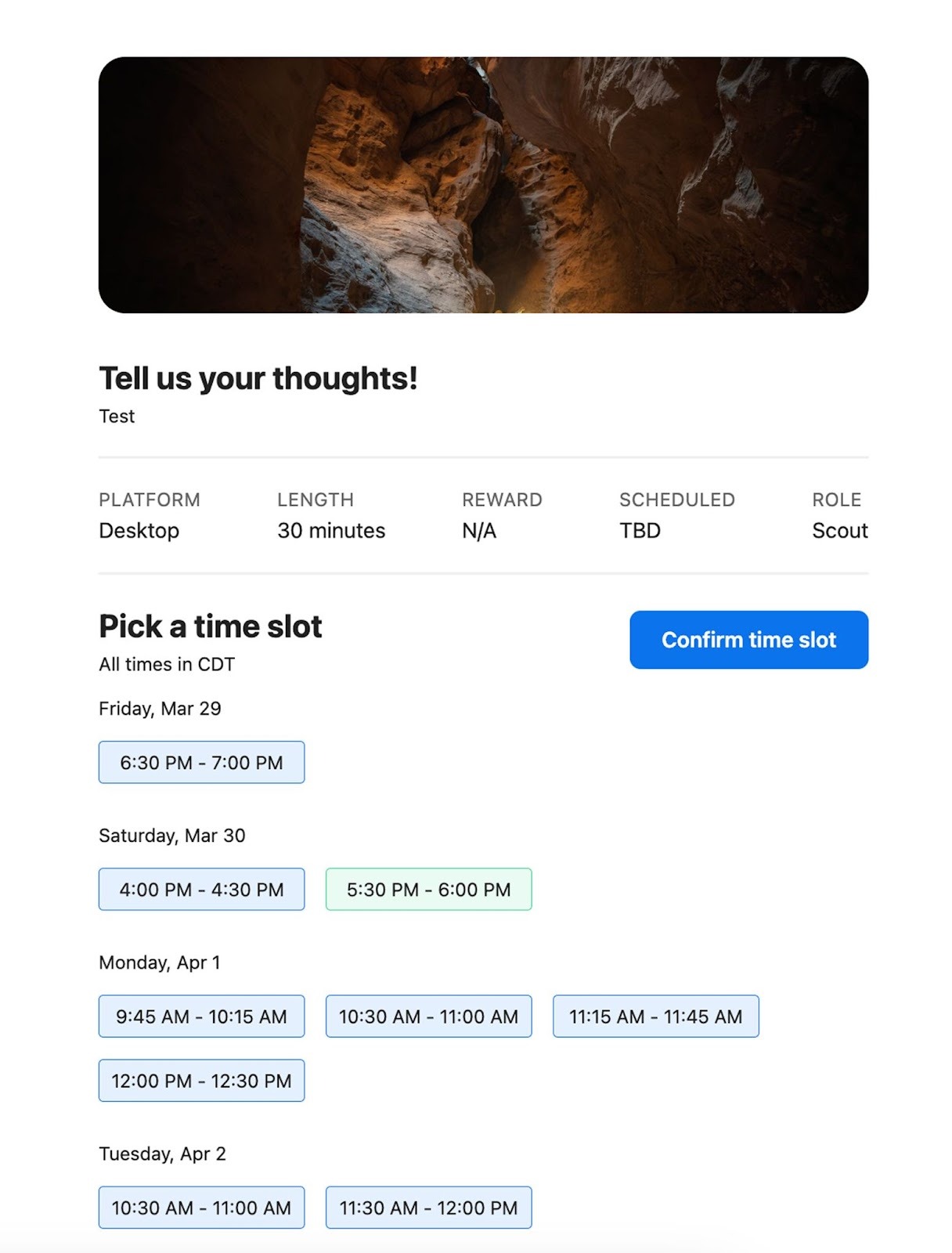The image size is (952, 1253).
Task: Click the "All times in CDT" note
Action: (x=167, y=664)
